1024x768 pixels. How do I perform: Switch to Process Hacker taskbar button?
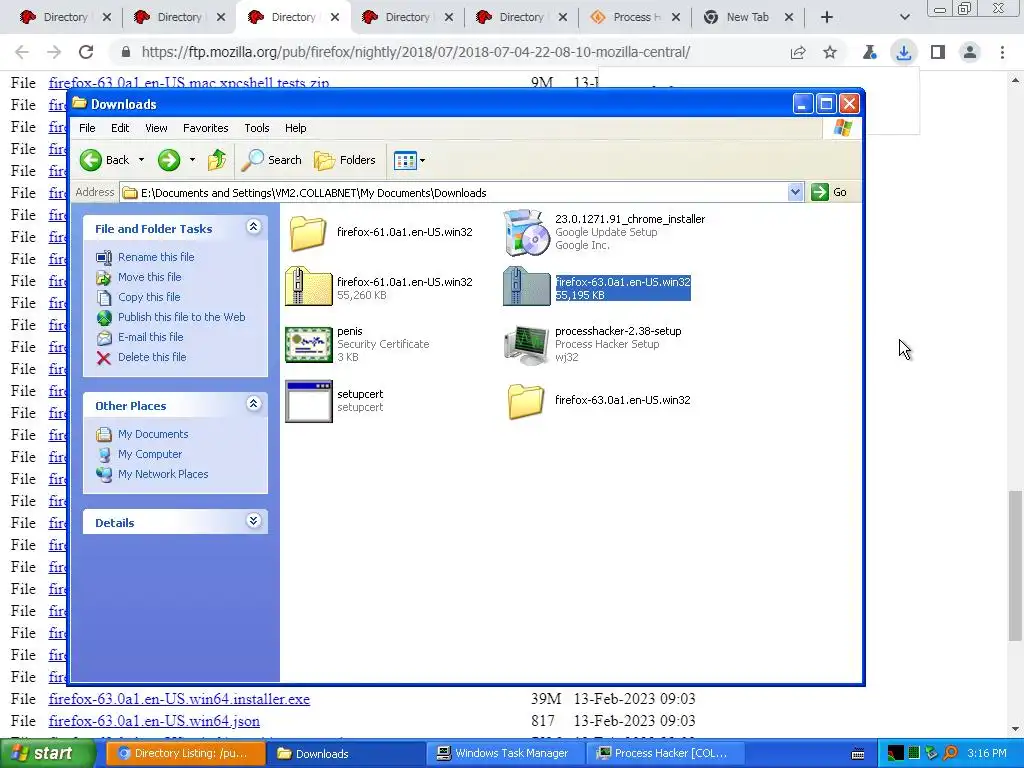point(663,754)
